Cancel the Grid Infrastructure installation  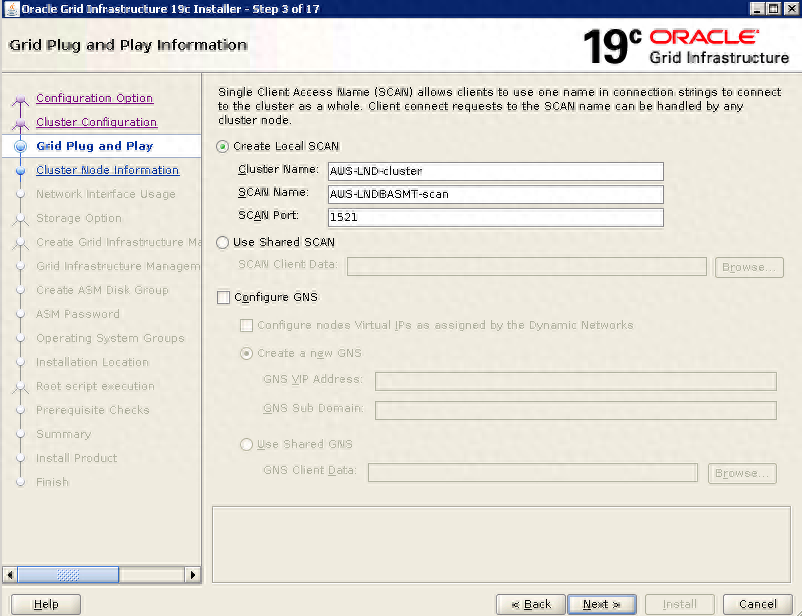pyautogui.click(x=756, y=604)
